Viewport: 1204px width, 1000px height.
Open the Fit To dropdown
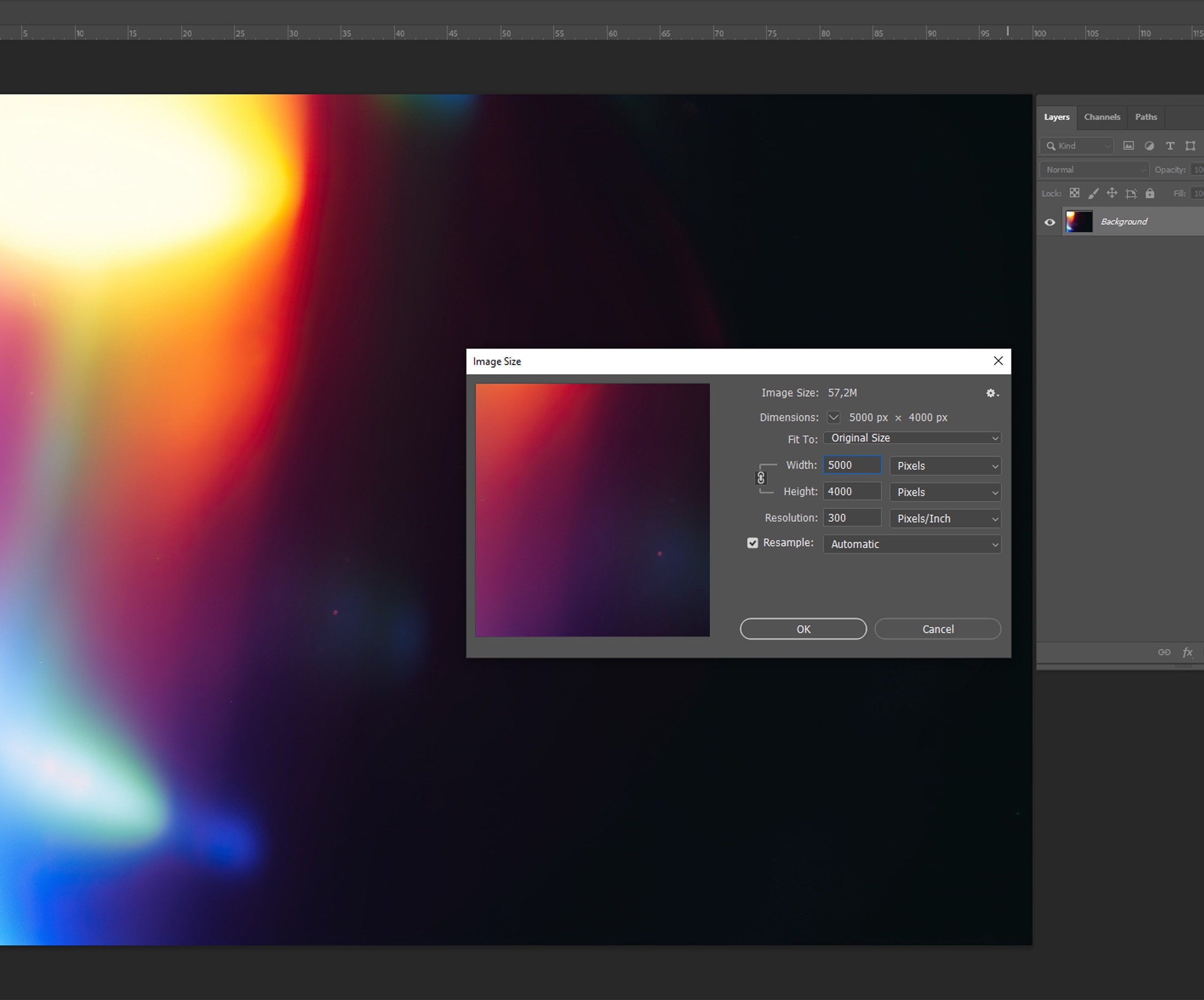(x=912, y=438)
